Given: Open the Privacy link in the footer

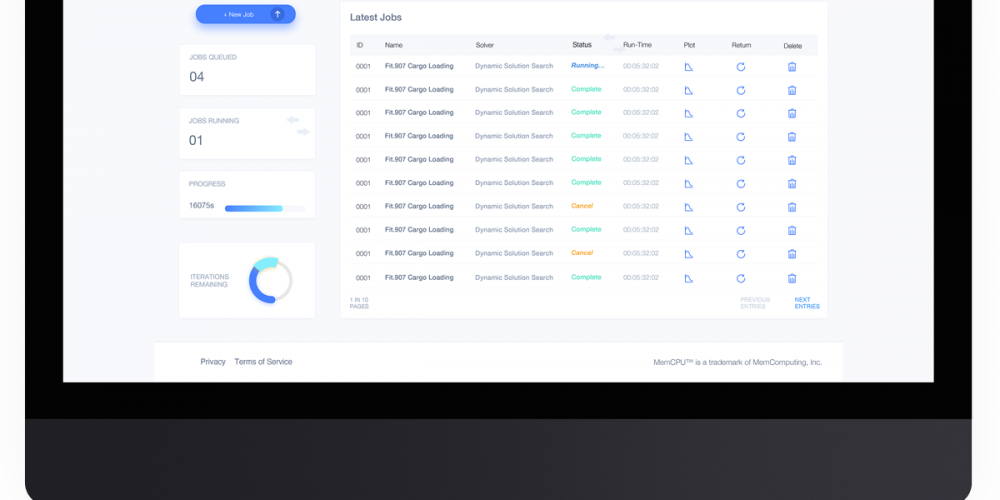Looking at the screenshot, I should click(213, 362).
